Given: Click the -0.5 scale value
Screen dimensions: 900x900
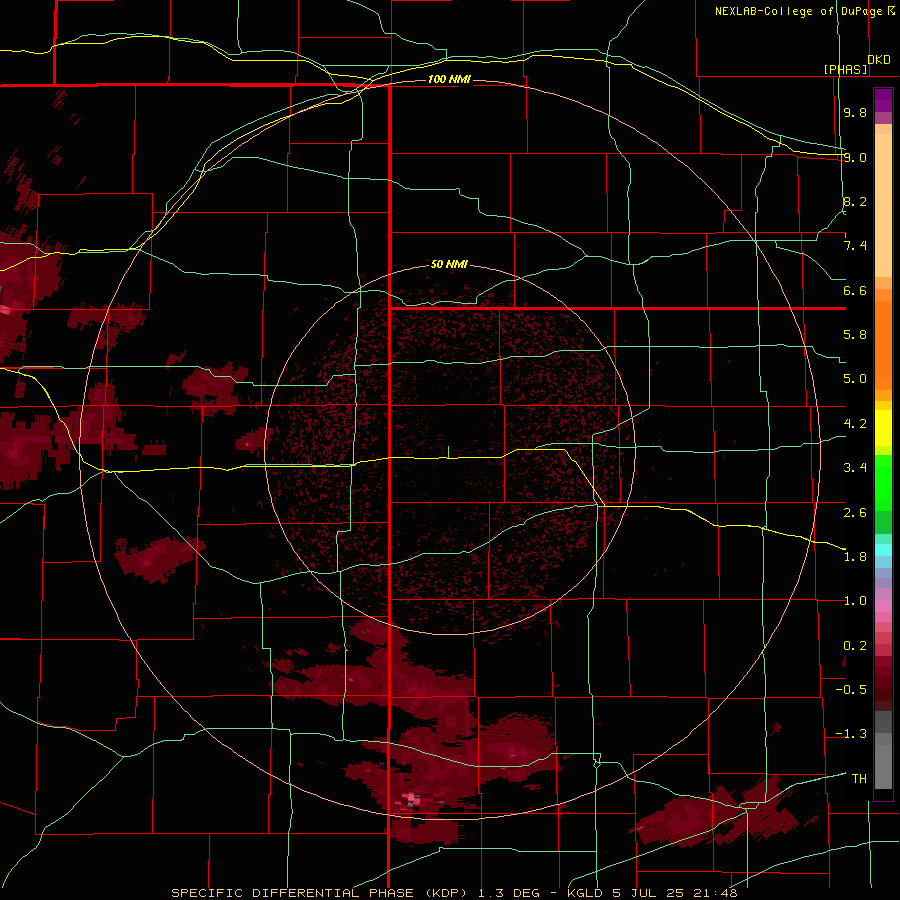Looking at the screenshot, I should point(851,690).
